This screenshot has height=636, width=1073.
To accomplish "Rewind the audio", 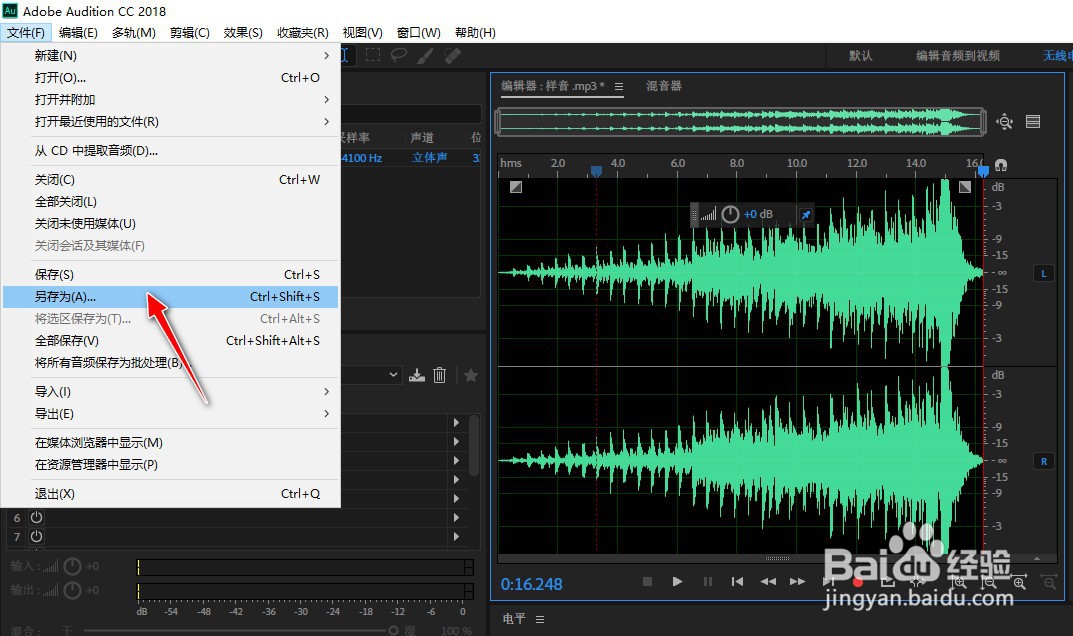I will (768, 581).
